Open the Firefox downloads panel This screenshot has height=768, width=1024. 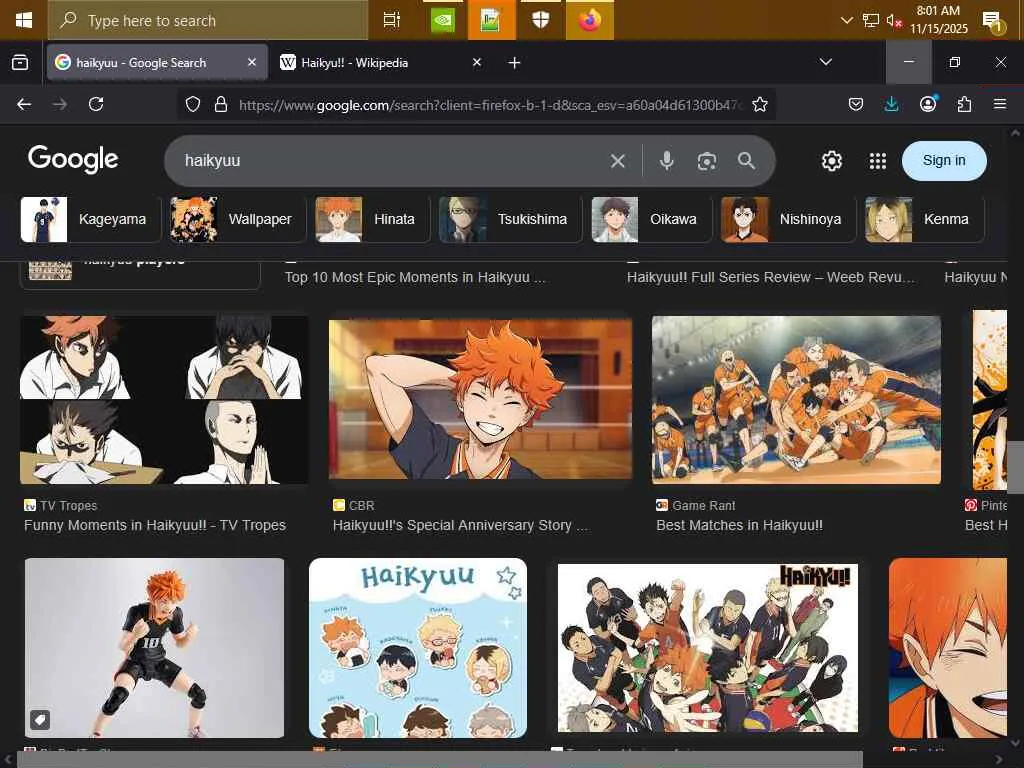pyautogui.click(x=891, y=104)
